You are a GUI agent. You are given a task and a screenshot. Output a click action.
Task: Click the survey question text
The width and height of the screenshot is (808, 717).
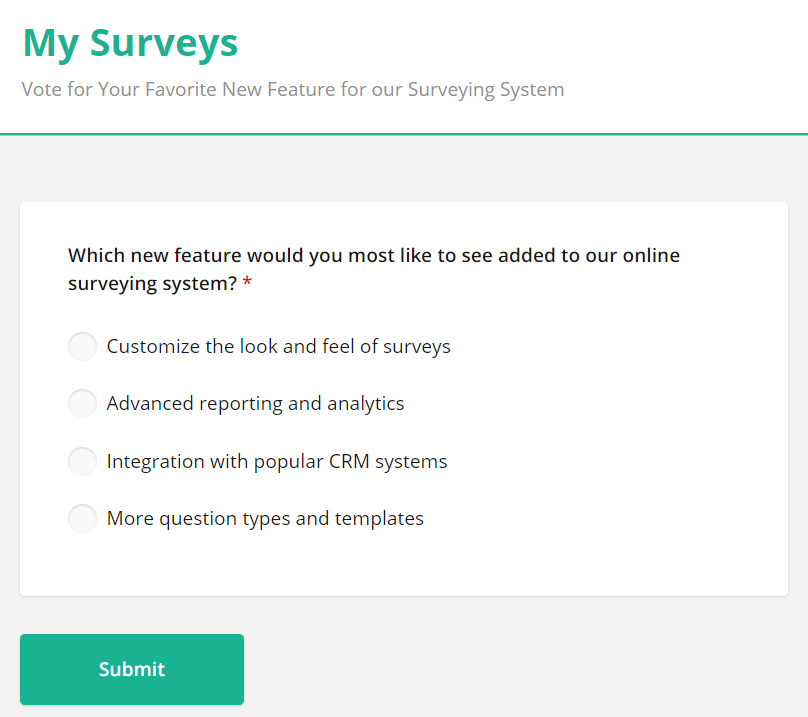pos(373,255)
